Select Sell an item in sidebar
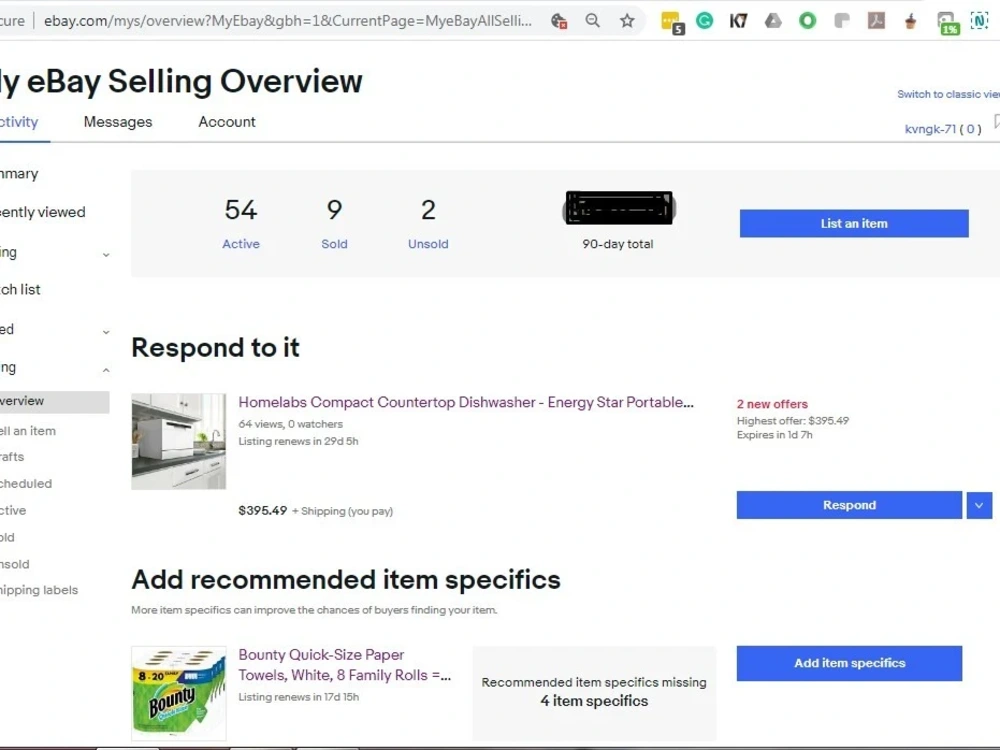Image resolution: width=1000 pixels, height=750 pixels. coord(27,431)
